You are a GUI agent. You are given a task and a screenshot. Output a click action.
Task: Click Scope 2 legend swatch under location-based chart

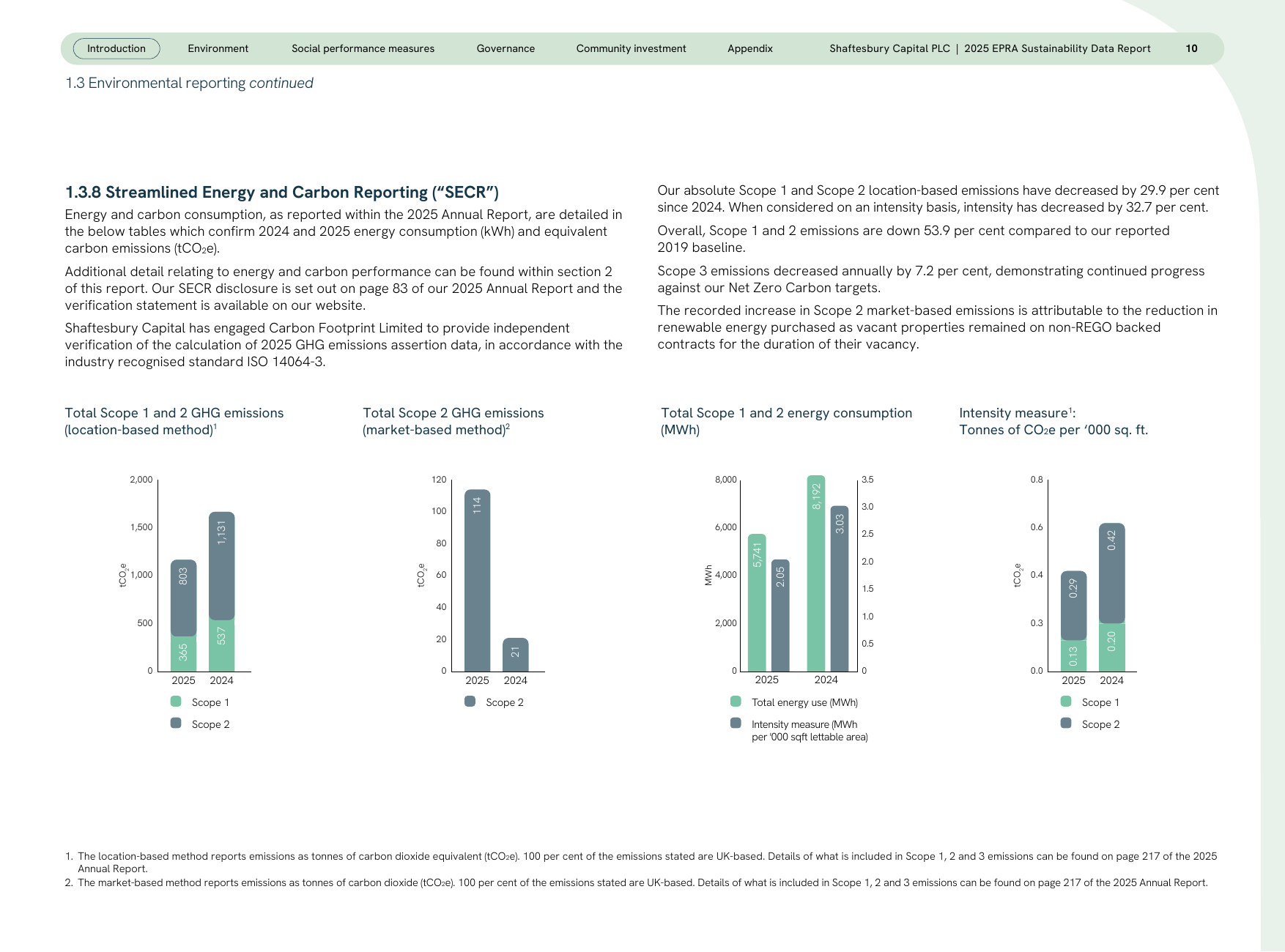click(x=176, y=724)
